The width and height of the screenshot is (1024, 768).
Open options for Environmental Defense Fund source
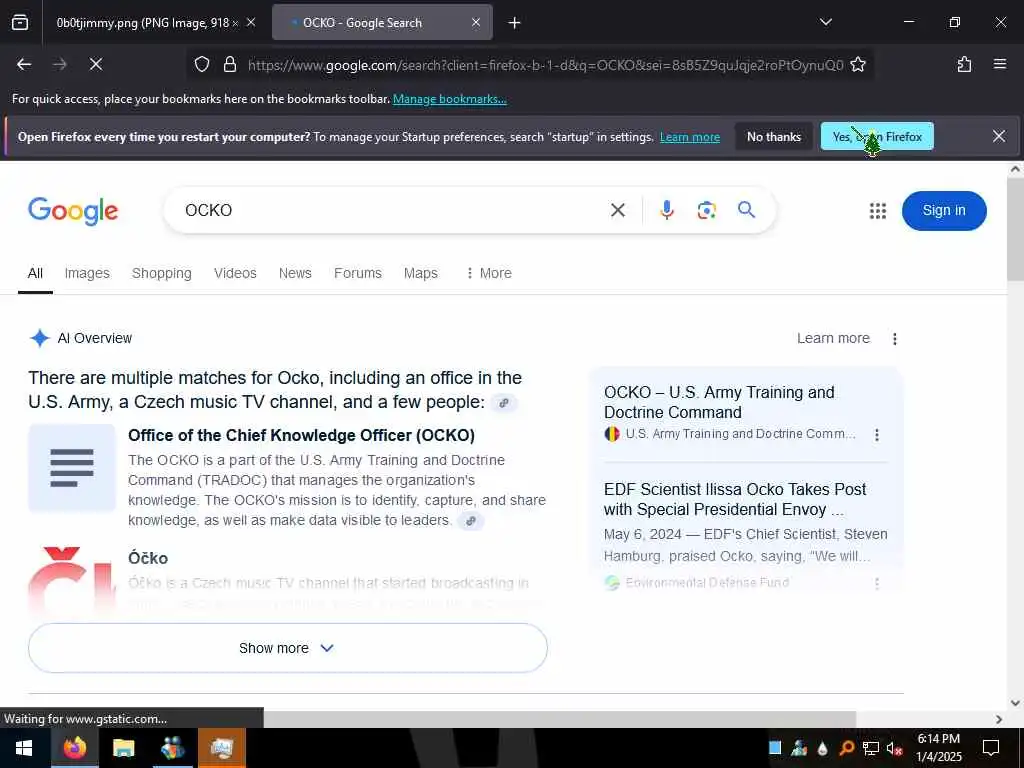click(877, 583)
